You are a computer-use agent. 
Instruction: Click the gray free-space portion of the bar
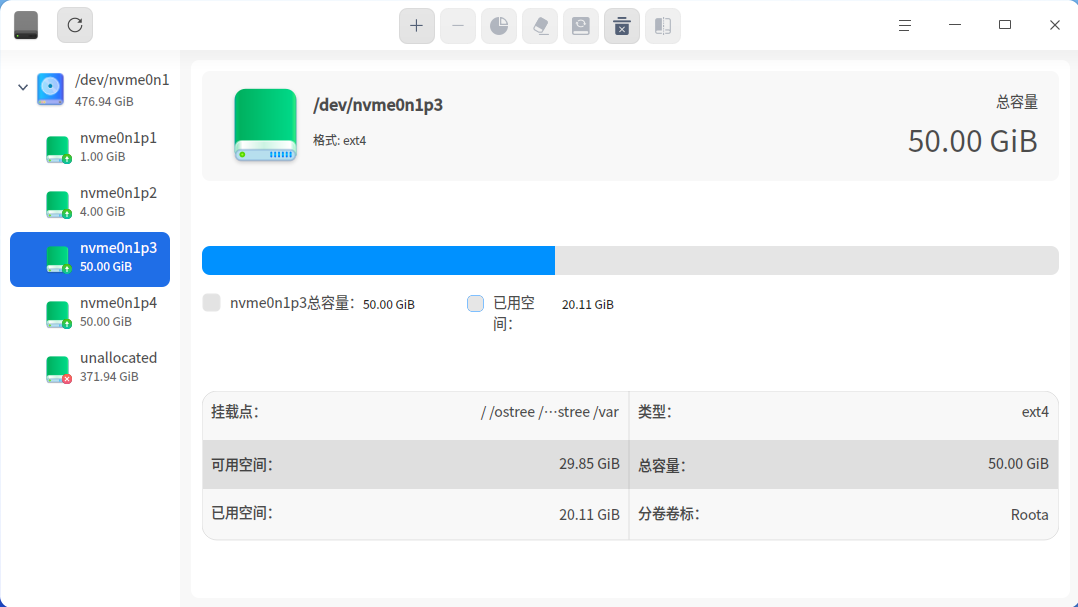[806, 261]
